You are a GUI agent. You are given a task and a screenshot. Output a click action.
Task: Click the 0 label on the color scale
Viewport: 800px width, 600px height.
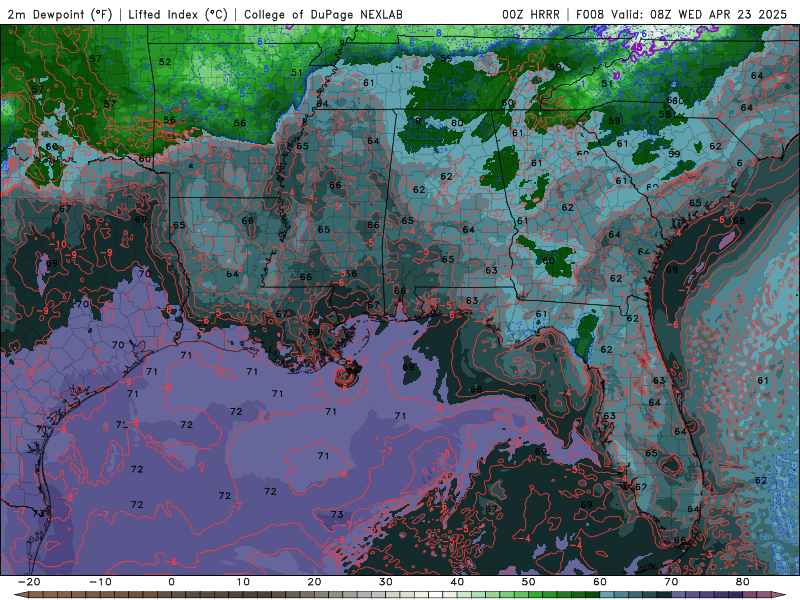click(171, 582)
